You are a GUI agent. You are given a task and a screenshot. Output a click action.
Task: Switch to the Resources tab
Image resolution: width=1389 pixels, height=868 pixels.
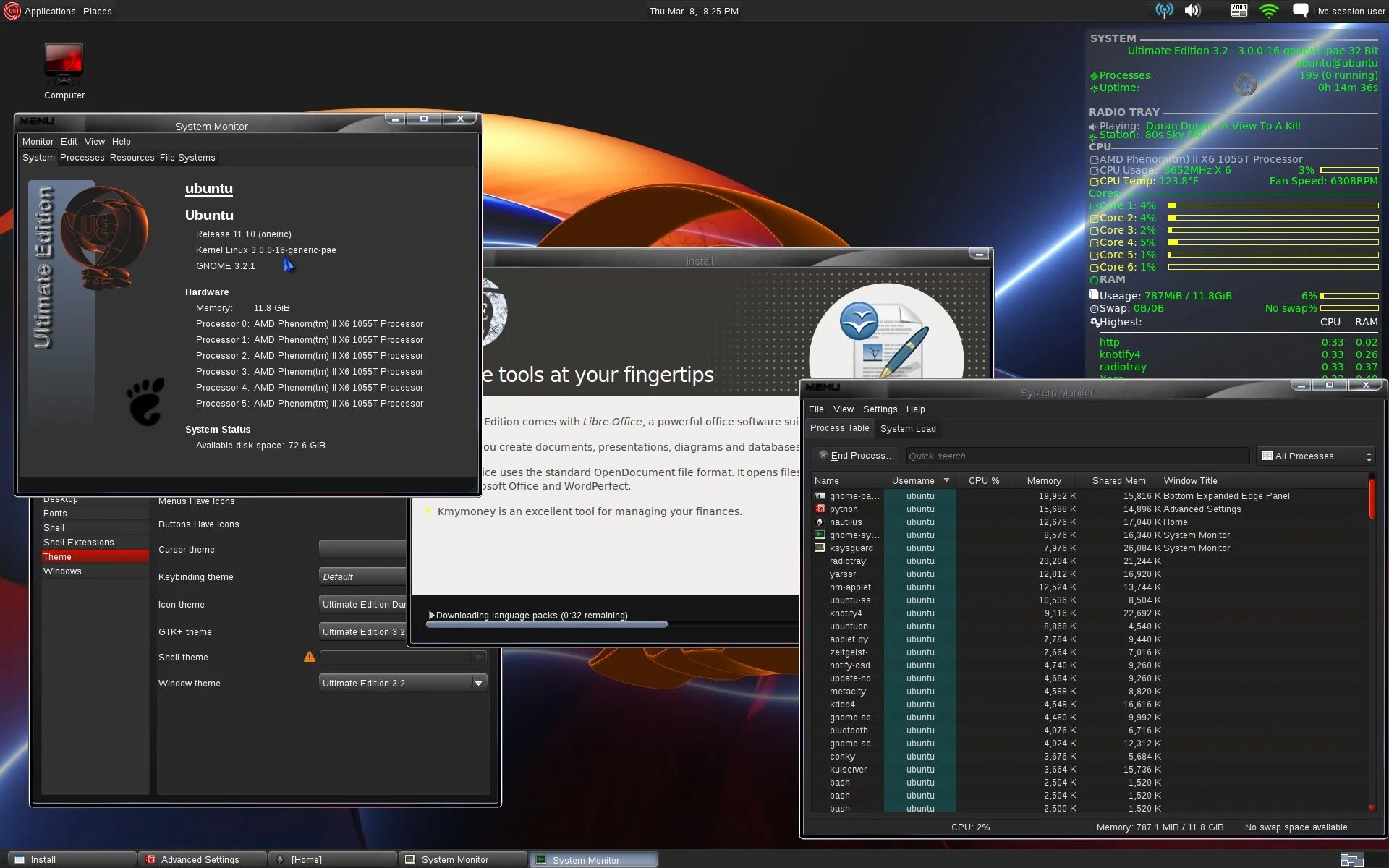(x=132, y=158)
